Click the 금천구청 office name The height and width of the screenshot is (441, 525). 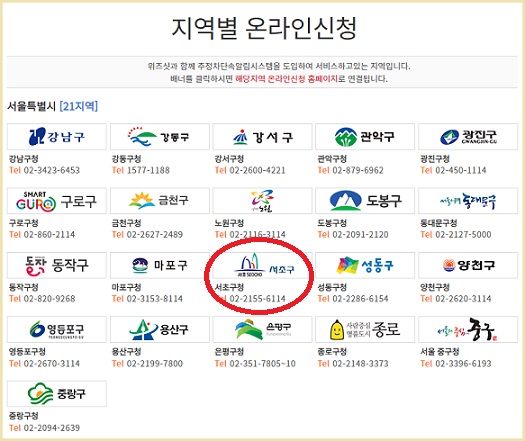click(x=126, y=223)
